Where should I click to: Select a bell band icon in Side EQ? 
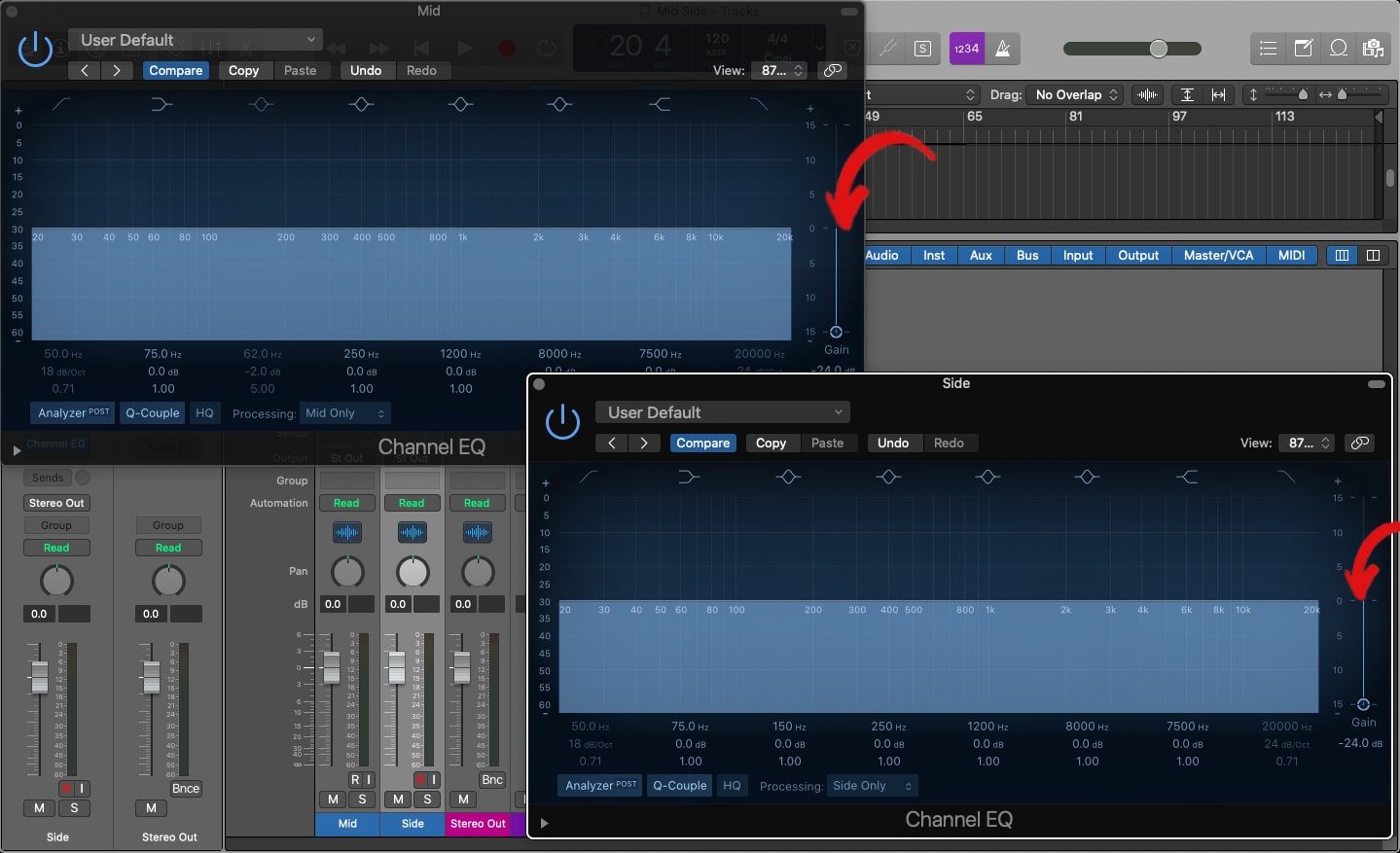[x=788, y=477]
